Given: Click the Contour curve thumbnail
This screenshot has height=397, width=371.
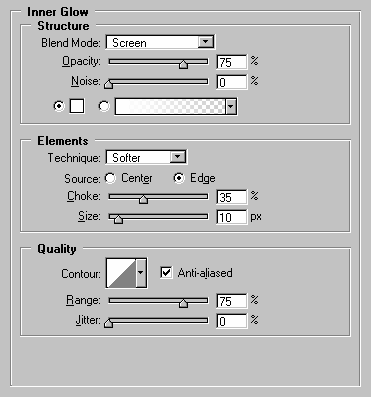Looking at the screenshot, I should pos(121,273).
